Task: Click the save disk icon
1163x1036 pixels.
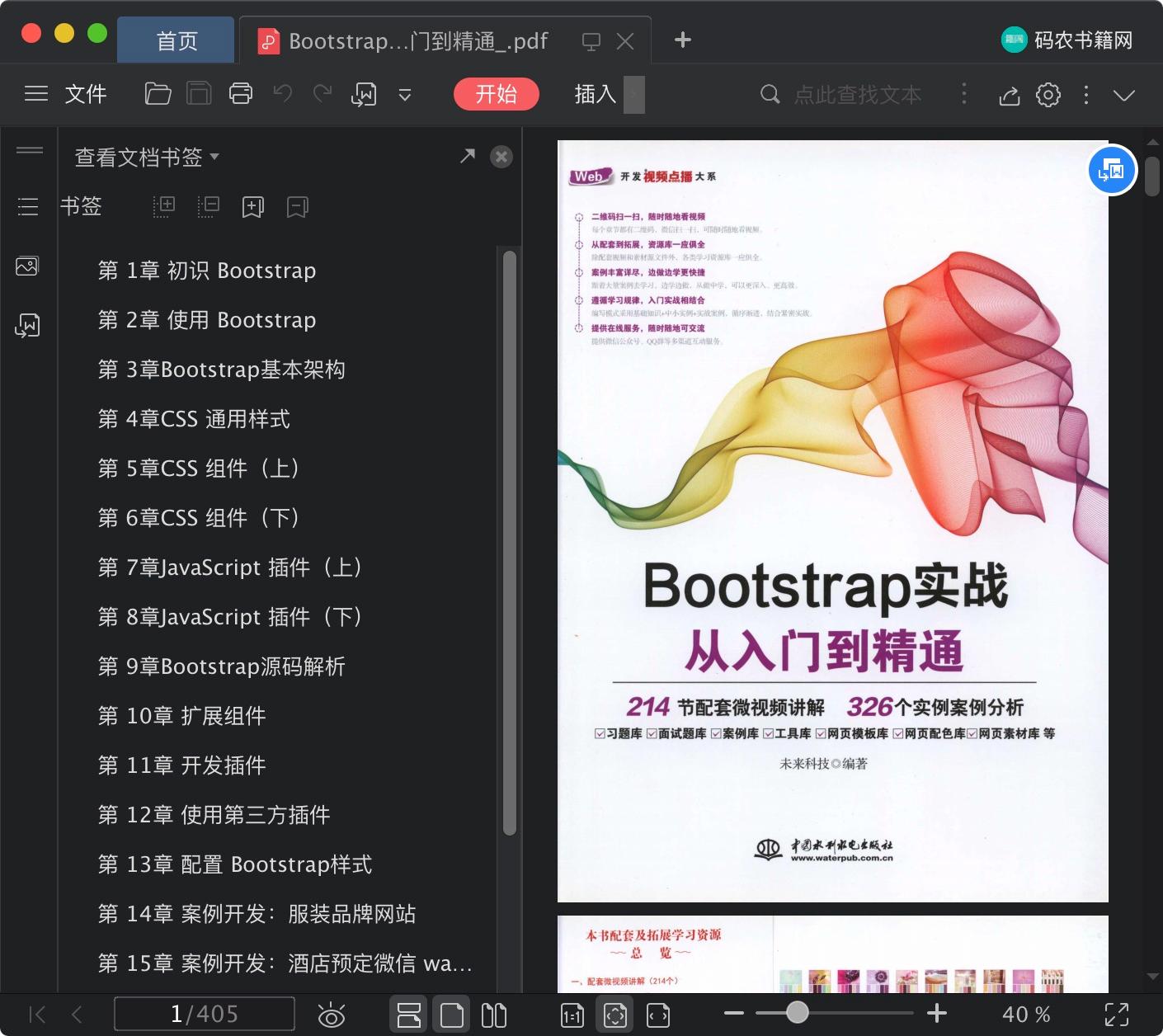Action: [199, 94]
